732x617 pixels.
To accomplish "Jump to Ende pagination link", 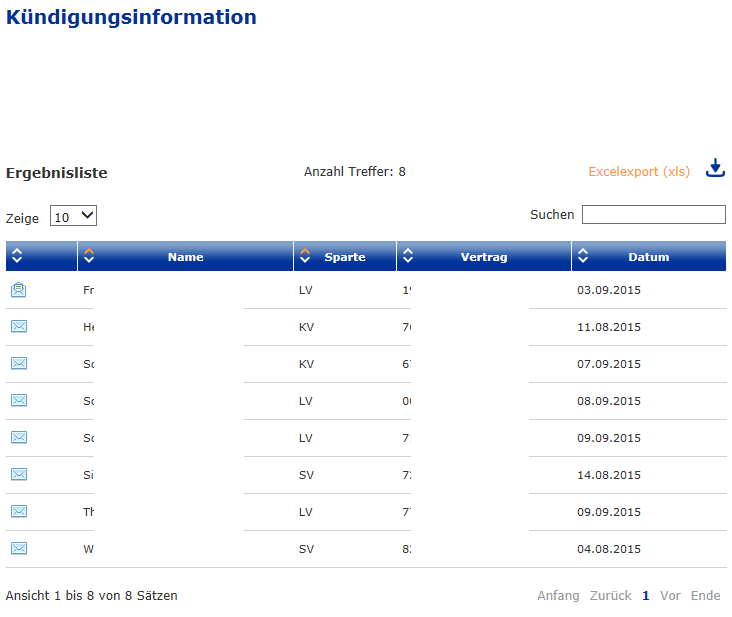I will [705, 596].
